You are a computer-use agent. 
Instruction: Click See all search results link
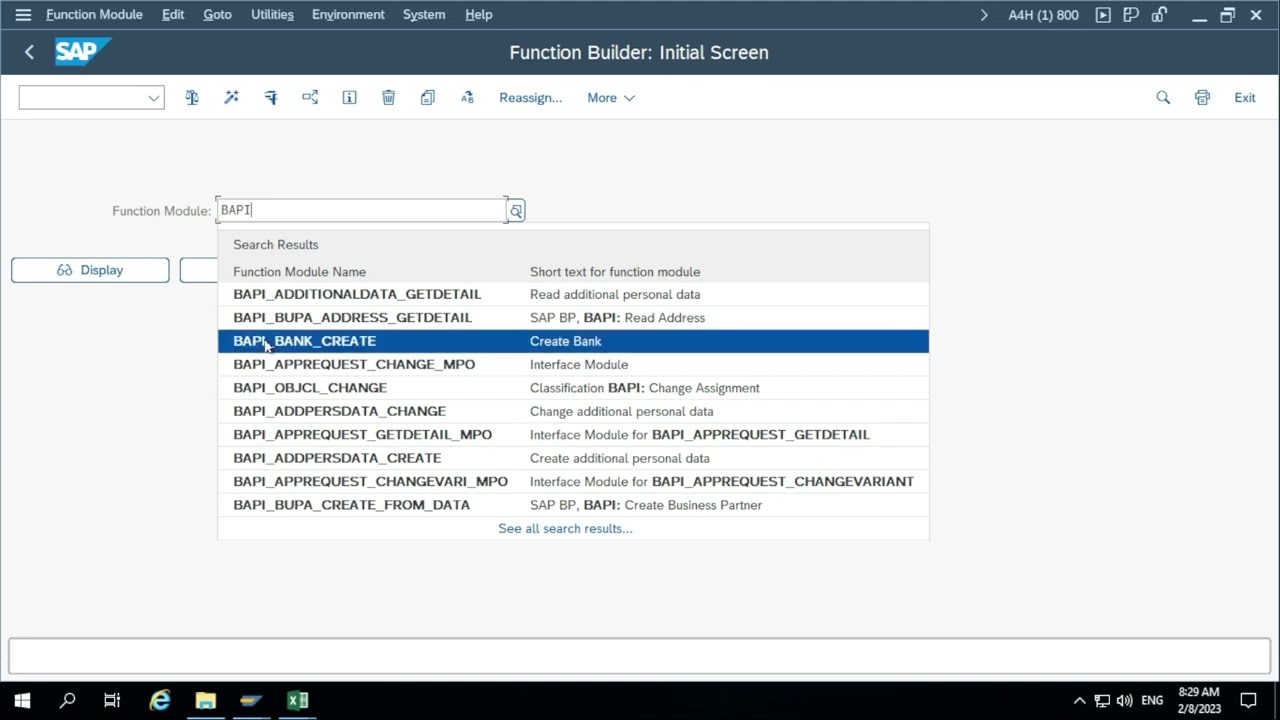click(x=565, y=528)
